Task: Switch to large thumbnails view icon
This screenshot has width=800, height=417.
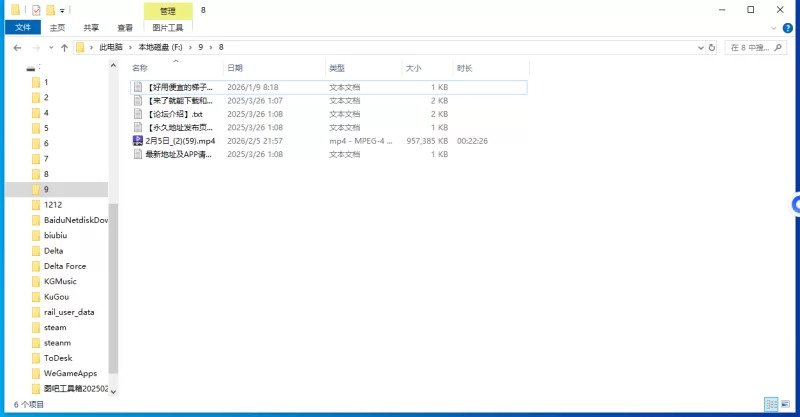Action: [786, 405]
